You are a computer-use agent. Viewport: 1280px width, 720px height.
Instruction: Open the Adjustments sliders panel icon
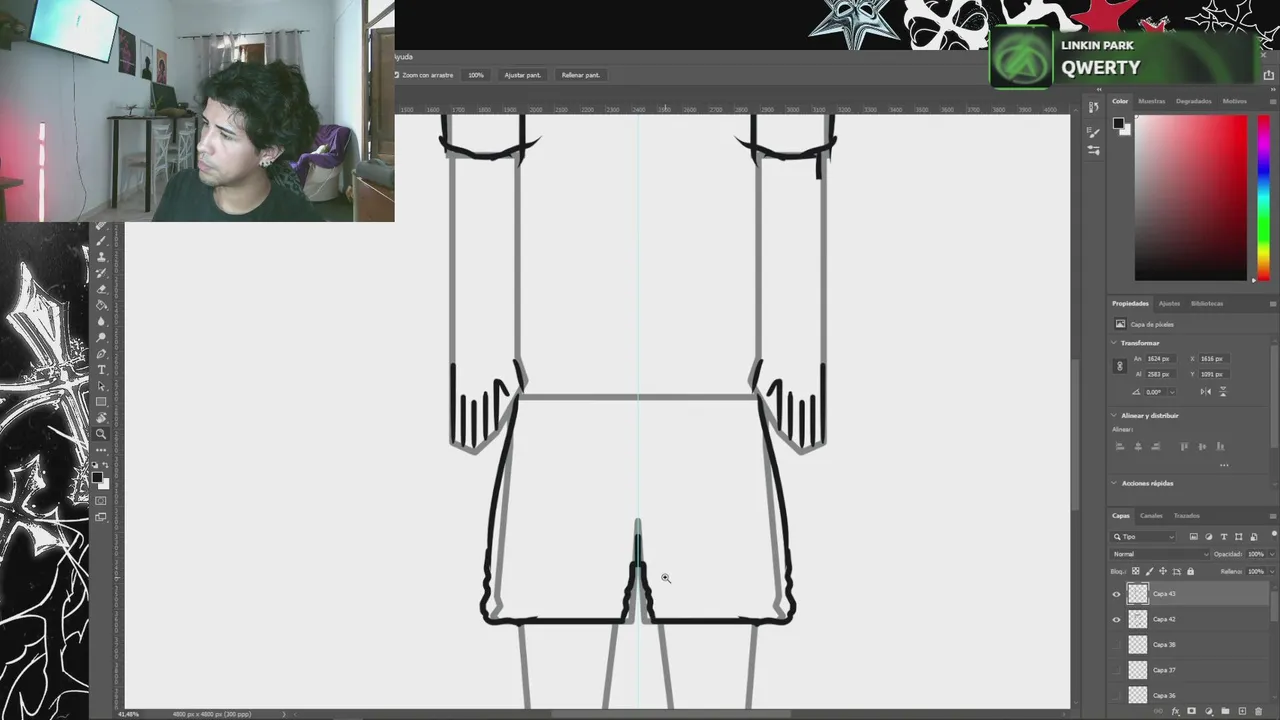[x=1094, y=150]
